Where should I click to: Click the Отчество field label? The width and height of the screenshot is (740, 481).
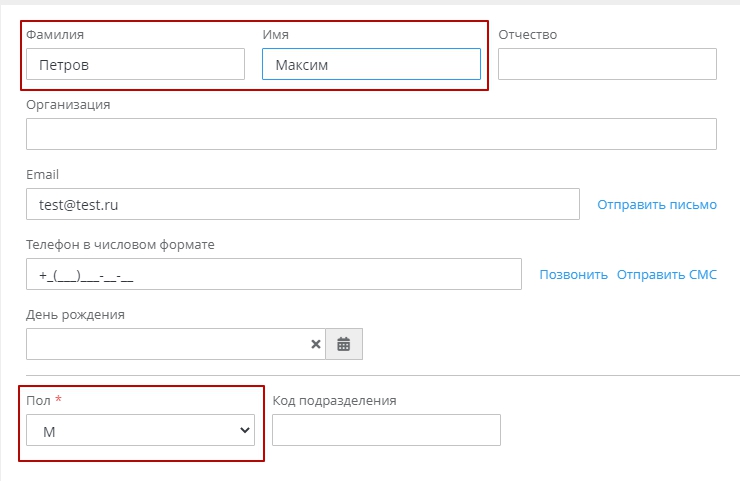click(527, 35)
